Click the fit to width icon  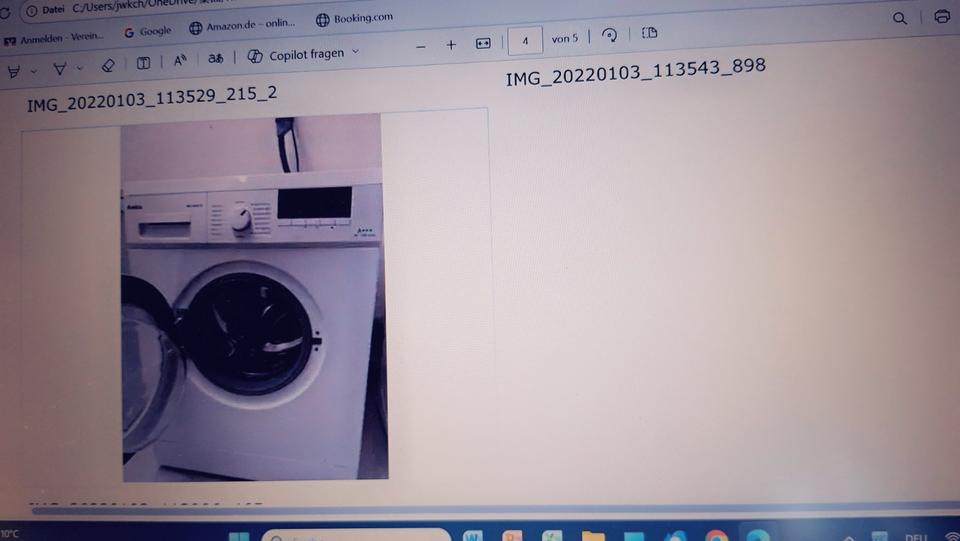pyautogui.click(x=483, y=43)
